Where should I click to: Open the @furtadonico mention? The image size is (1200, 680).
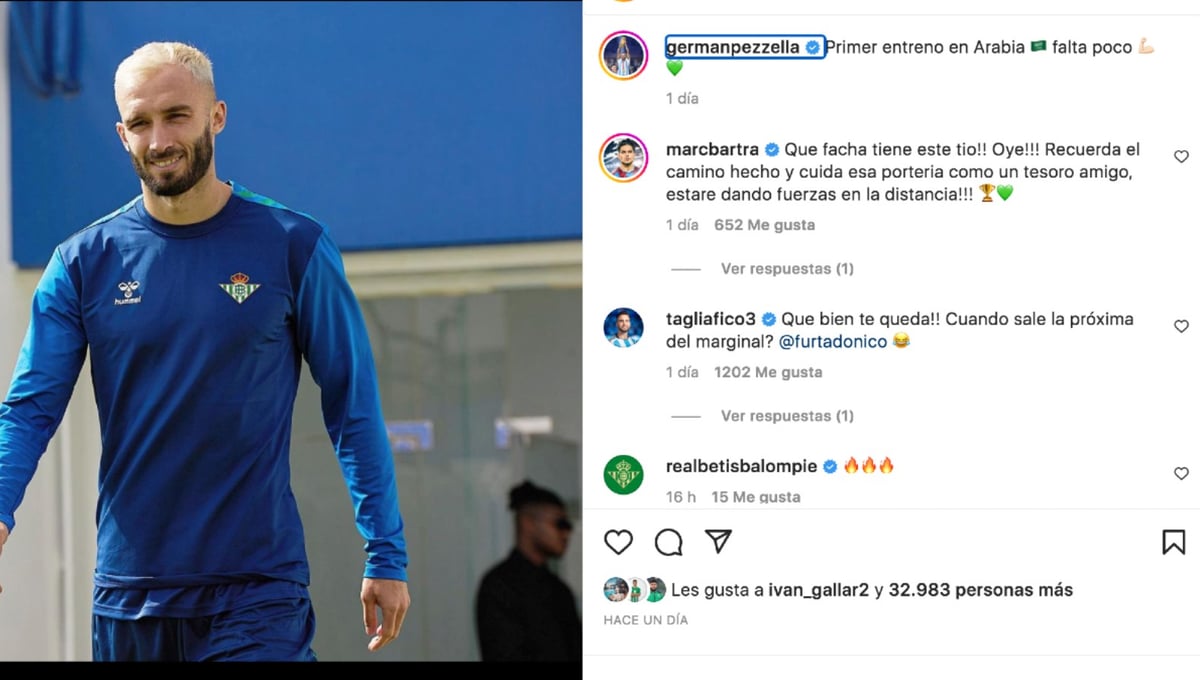832,342
